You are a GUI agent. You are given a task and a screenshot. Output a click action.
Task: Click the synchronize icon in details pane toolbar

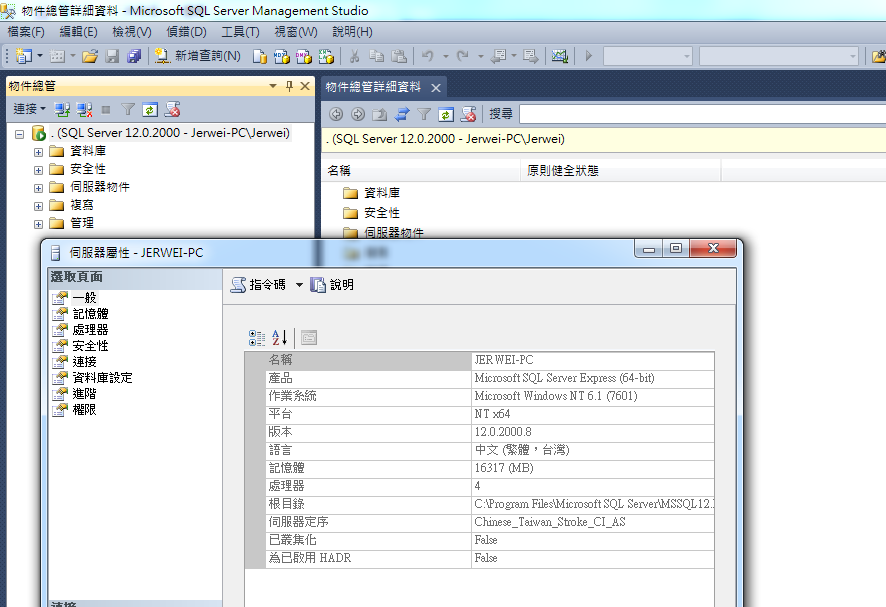(x=402, y=114)
